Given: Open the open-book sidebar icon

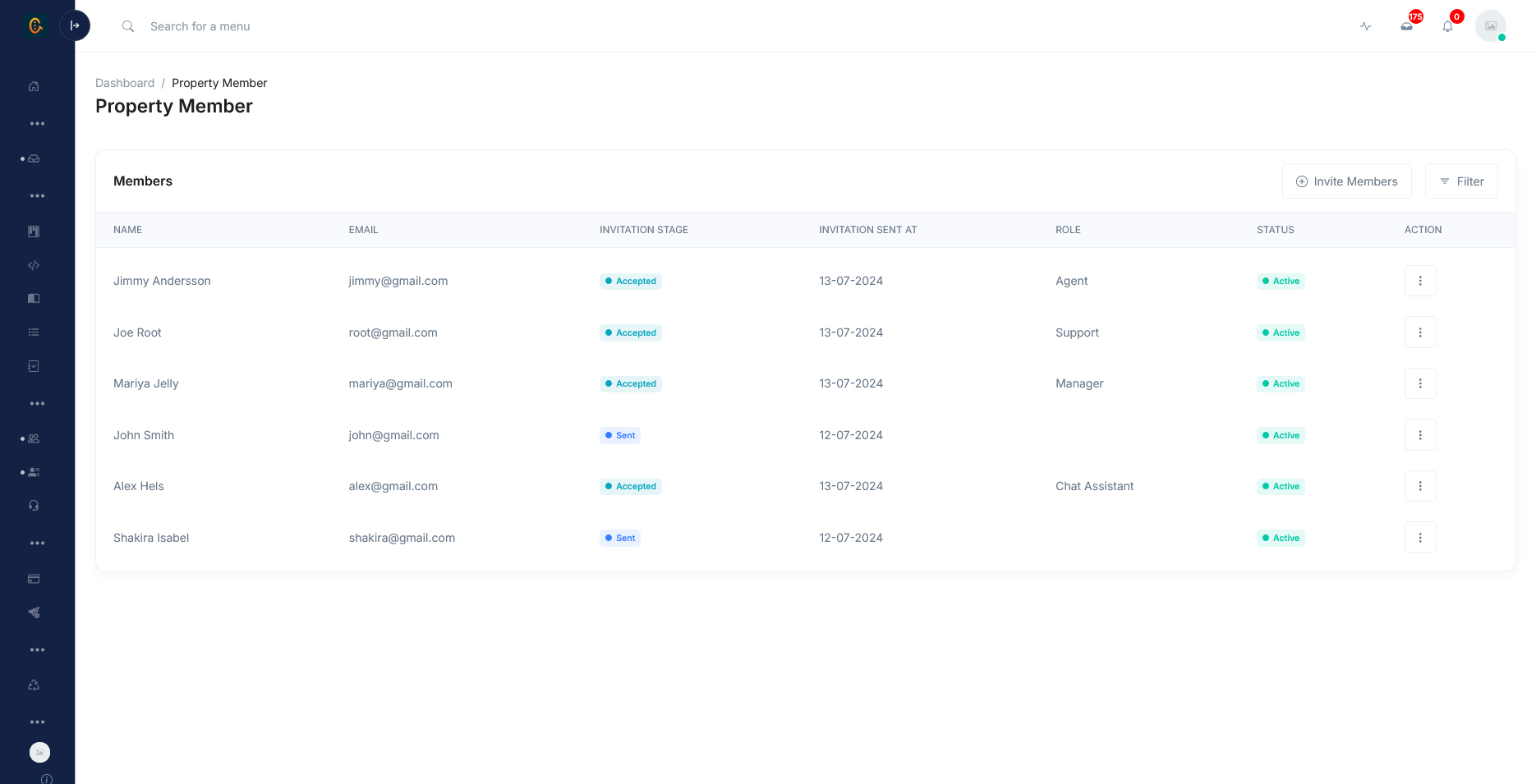Looking at the screenshot, I should (x=34, y=299).
